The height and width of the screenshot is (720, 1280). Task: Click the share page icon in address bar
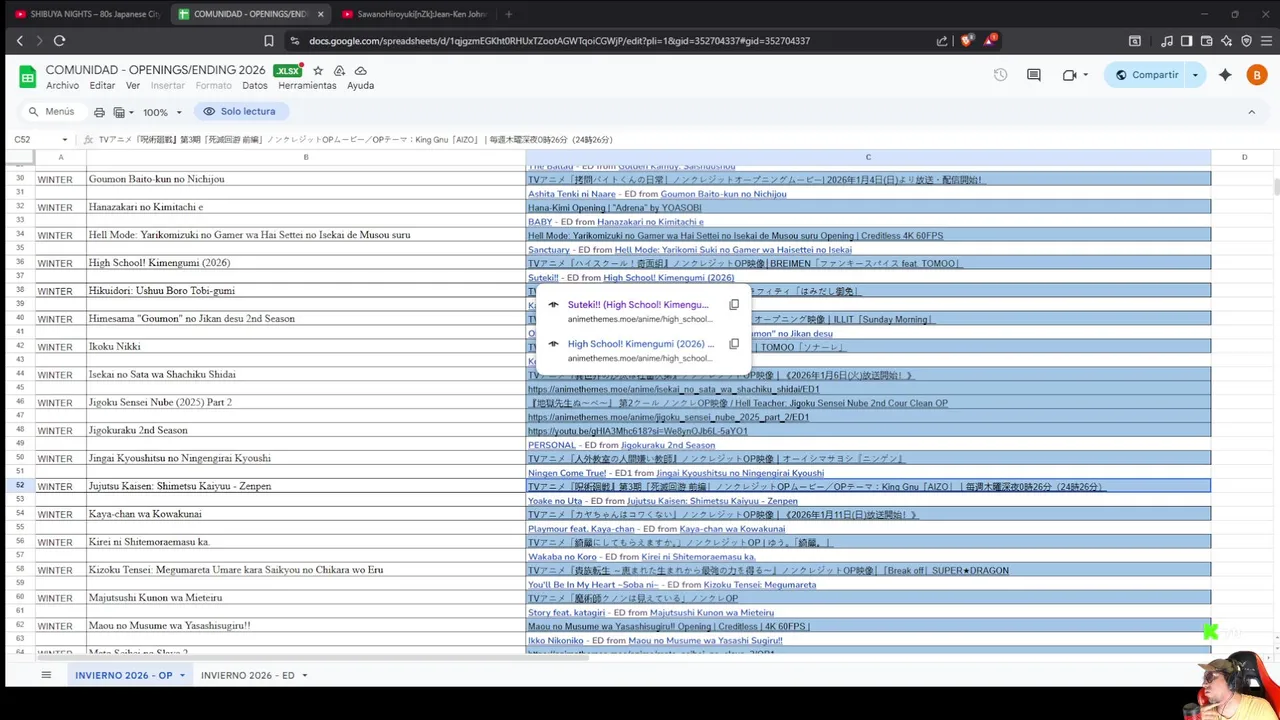(942, 41)
